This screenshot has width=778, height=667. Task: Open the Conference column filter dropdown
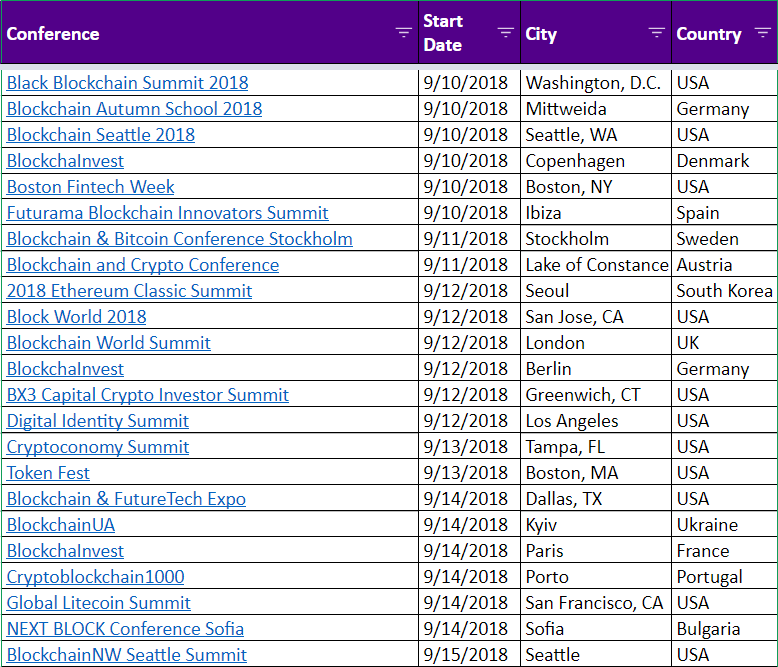[403, 33]
